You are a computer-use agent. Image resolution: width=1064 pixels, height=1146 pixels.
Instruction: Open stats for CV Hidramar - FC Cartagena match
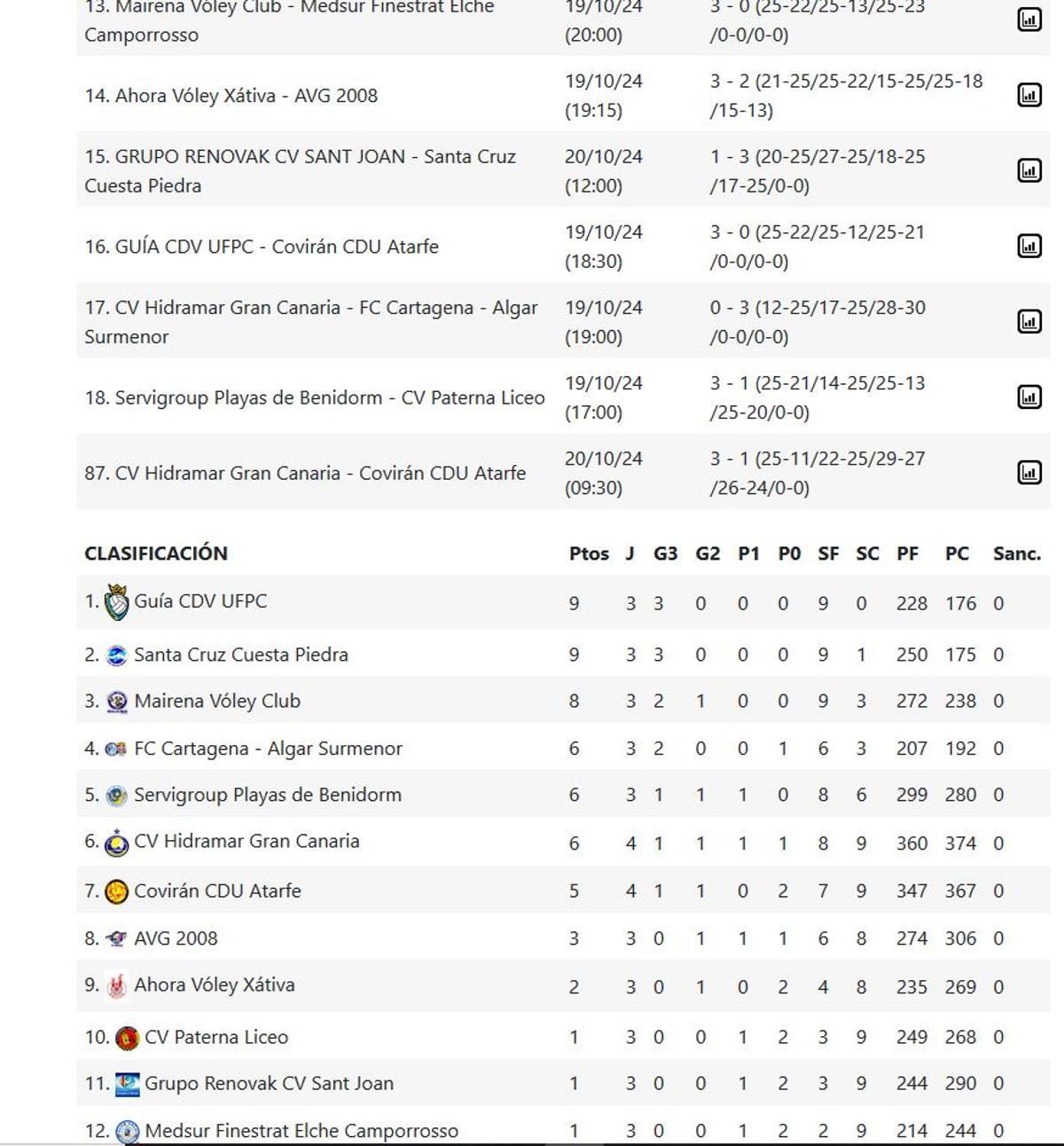(x=1029, y=321)
